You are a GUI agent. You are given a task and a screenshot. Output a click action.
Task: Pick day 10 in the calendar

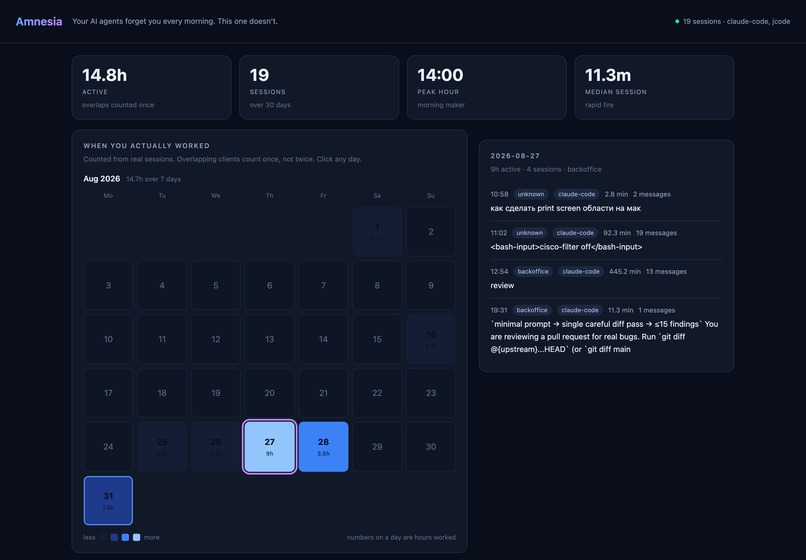108,339
